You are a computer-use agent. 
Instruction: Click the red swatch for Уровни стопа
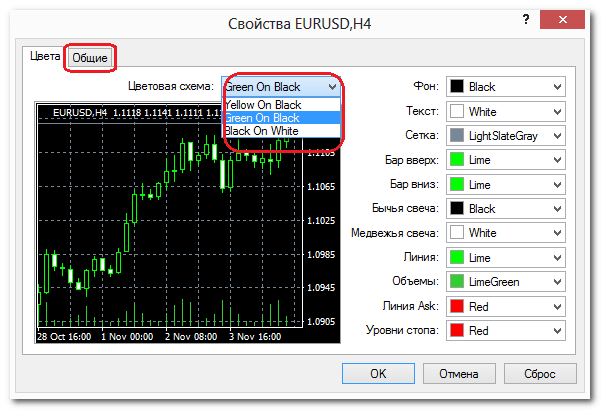(457, 330)
